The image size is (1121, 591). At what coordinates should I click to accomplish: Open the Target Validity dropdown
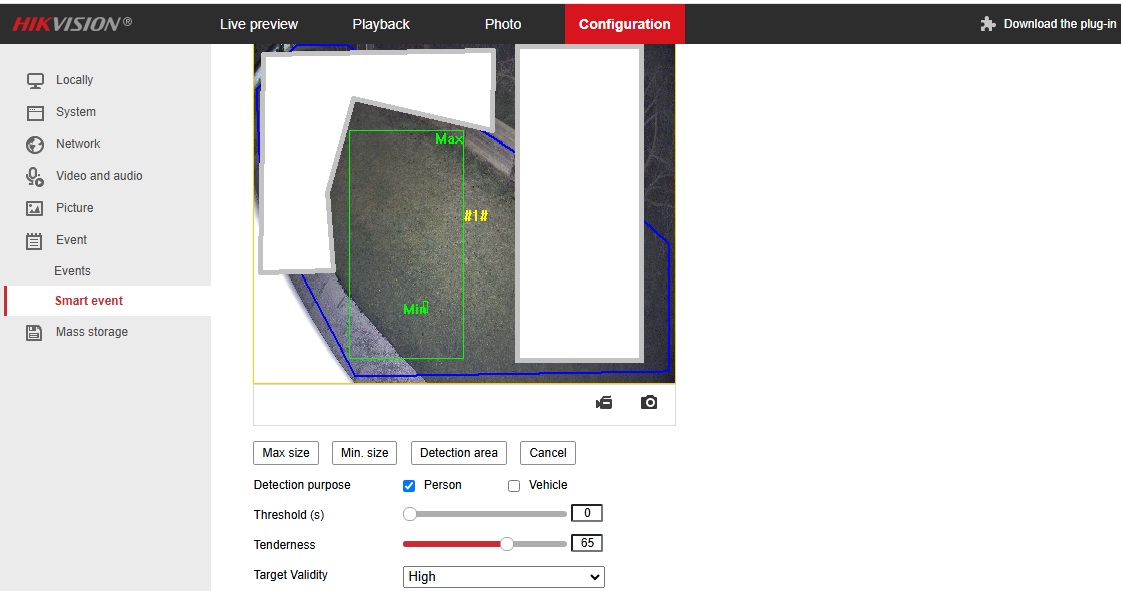[x=503, y=577]
